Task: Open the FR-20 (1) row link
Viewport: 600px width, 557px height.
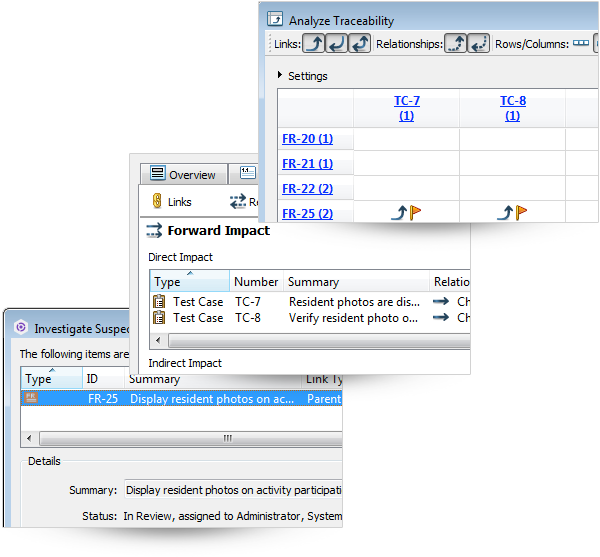Action: (x=307, y=139)
